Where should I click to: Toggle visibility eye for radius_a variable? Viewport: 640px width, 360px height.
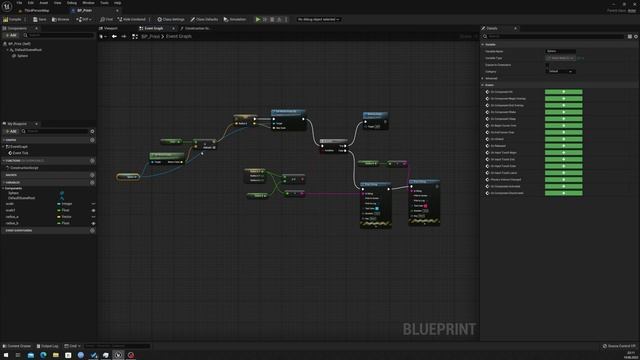(93, 217)
